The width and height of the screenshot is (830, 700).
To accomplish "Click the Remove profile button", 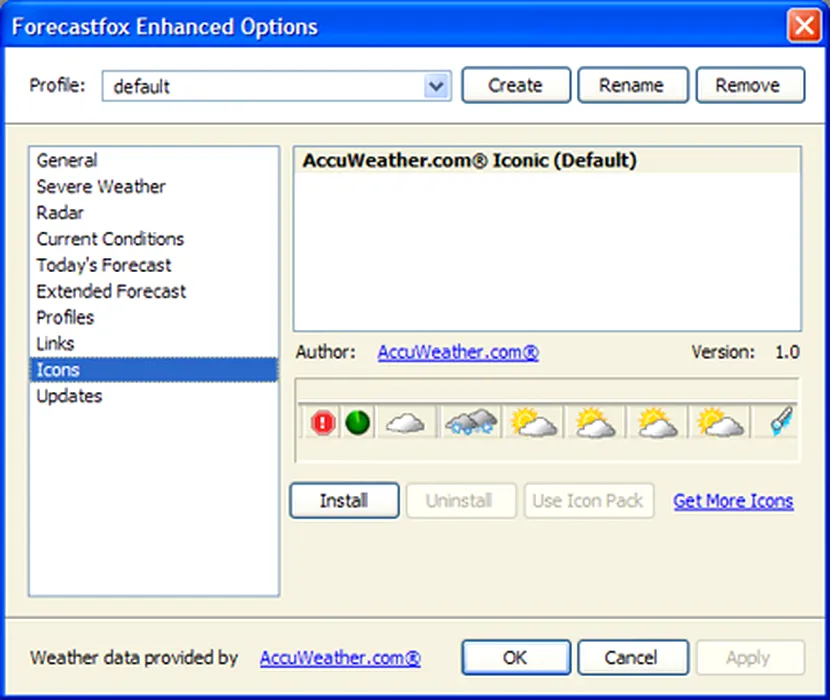I will coord(750,85).
